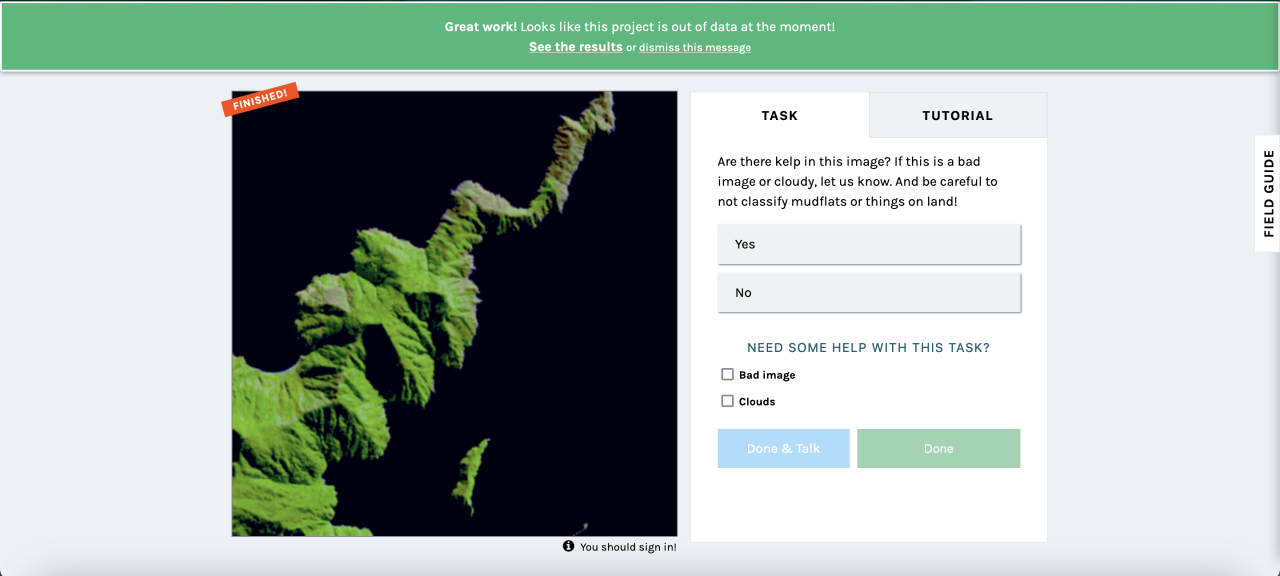
Task: Click the 'Great work!' banner text
Action: (481, 27)
